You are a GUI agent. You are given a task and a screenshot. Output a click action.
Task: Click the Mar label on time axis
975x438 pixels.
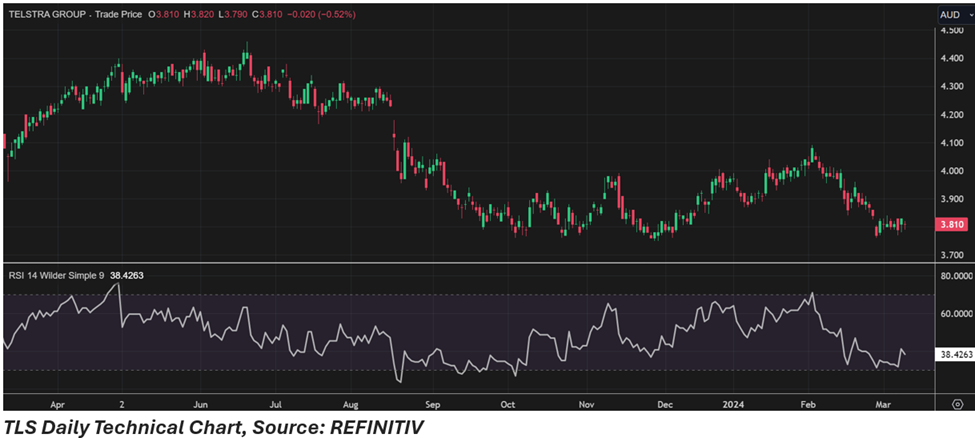point(883,404)
